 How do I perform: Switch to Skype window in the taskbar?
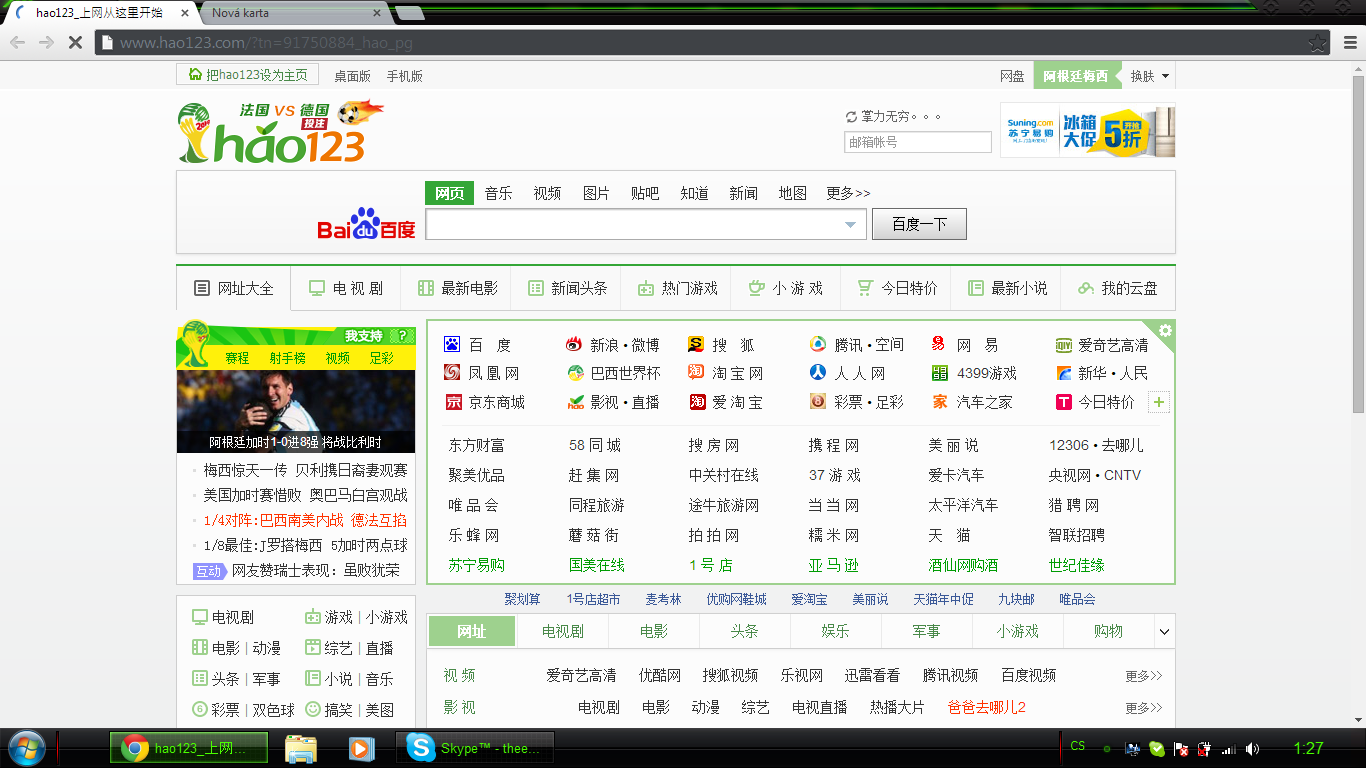coord(475,748)
